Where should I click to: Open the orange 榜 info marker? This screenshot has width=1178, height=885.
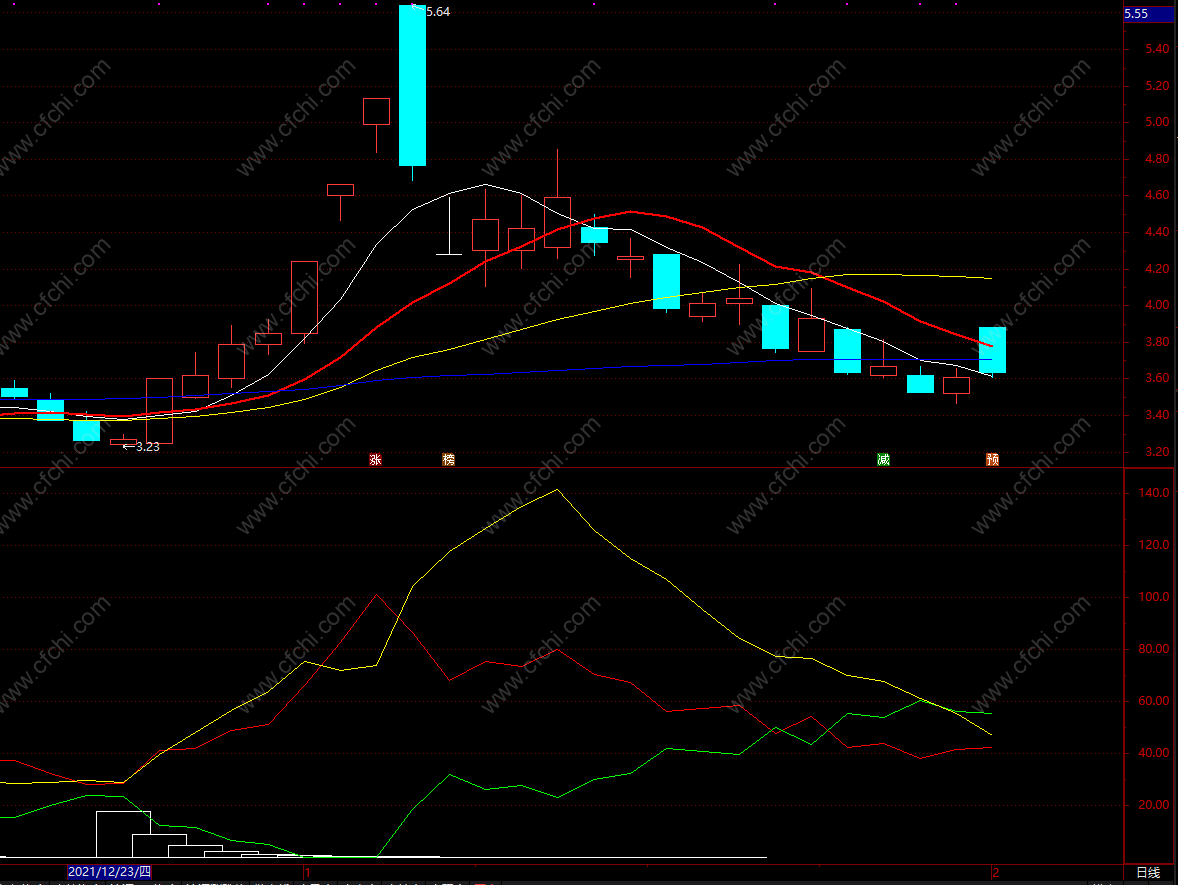point(449,459)
